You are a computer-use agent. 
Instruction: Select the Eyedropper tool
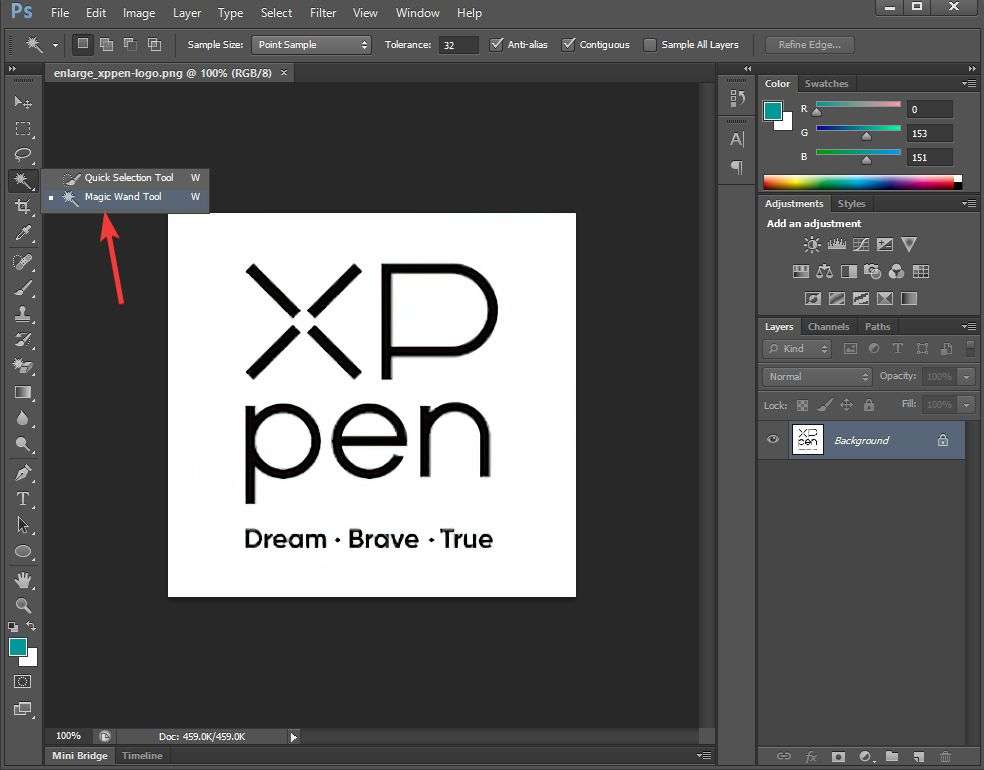[x=22, y=234]
